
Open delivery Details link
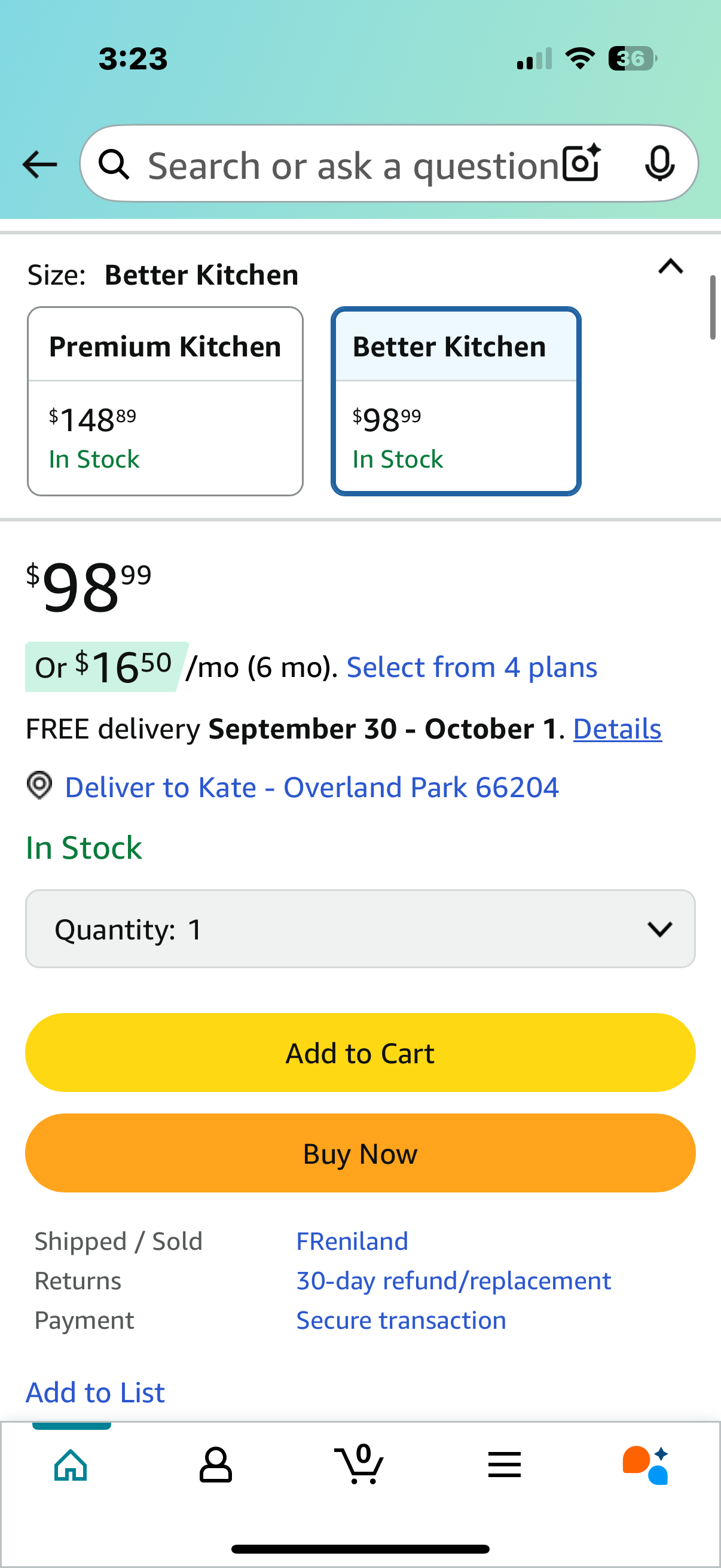click(x=617, y=728)
